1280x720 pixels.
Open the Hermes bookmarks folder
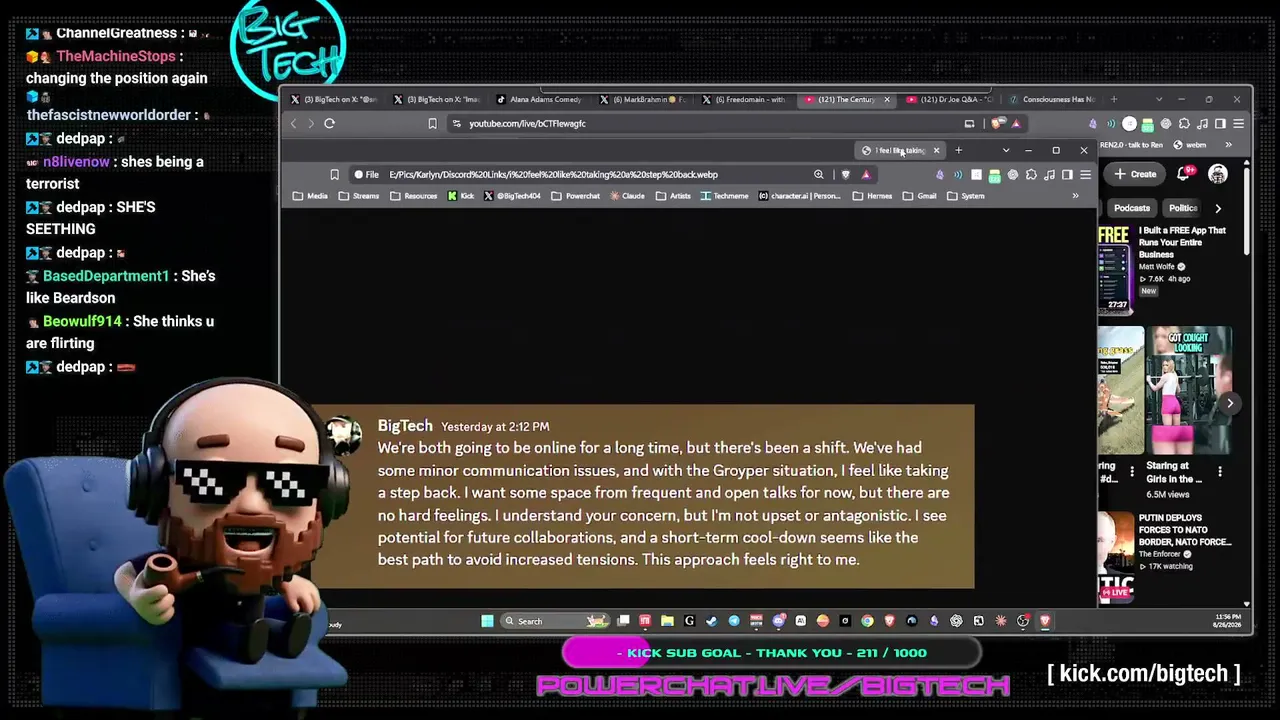(x=873, y=196)
